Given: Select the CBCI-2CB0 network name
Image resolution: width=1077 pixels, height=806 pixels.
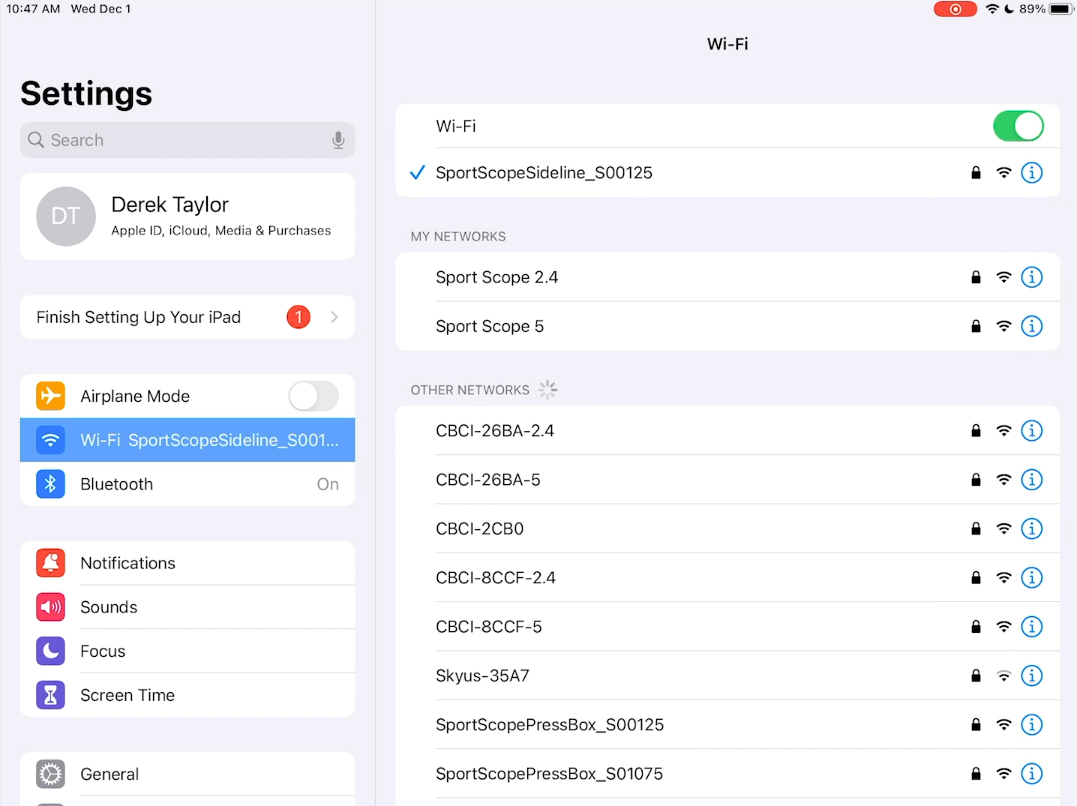Looking at the screenshot, I should pos(479,528).
